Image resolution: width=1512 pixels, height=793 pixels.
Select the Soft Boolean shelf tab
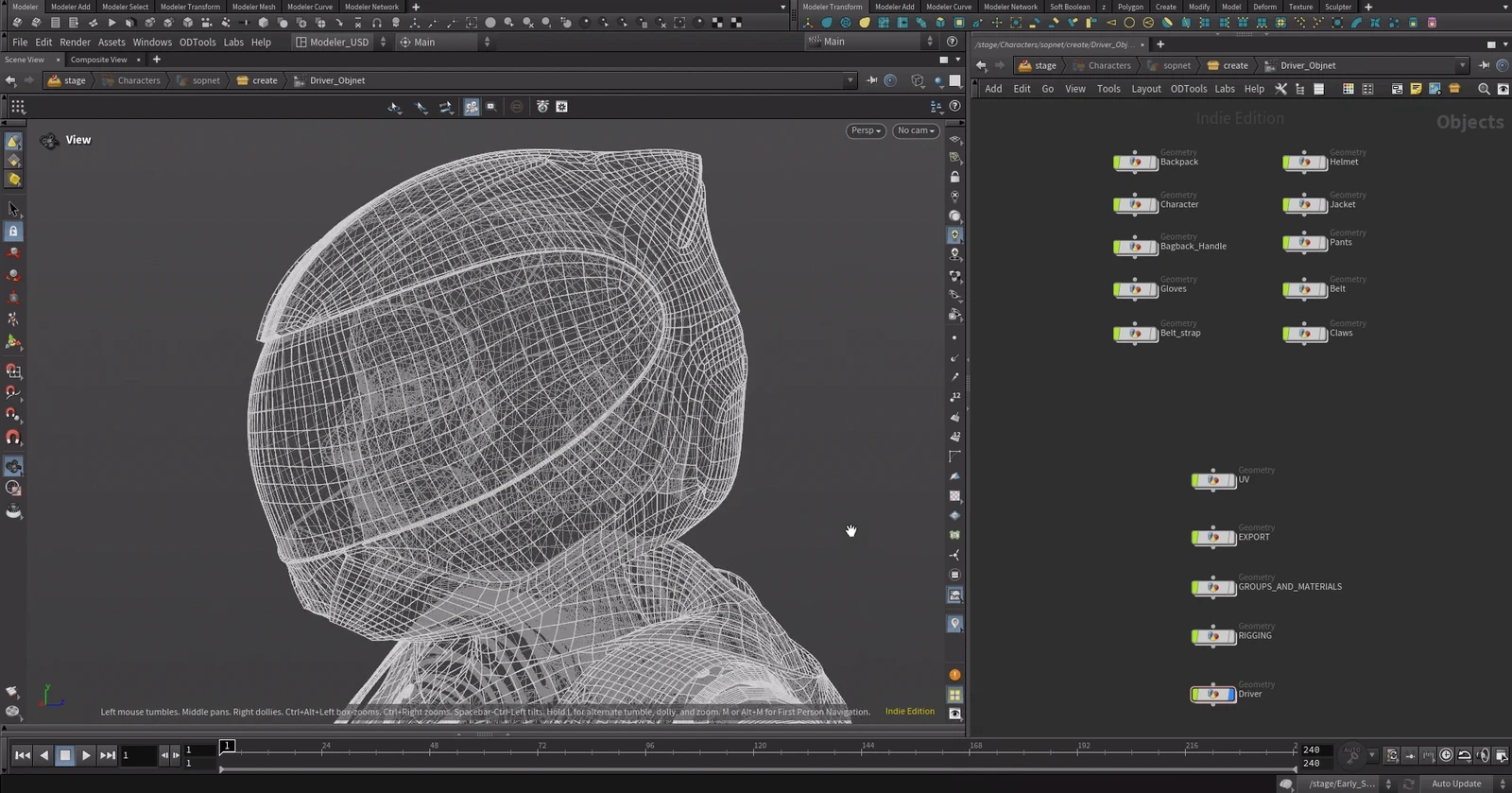(x=1070, y=7)
